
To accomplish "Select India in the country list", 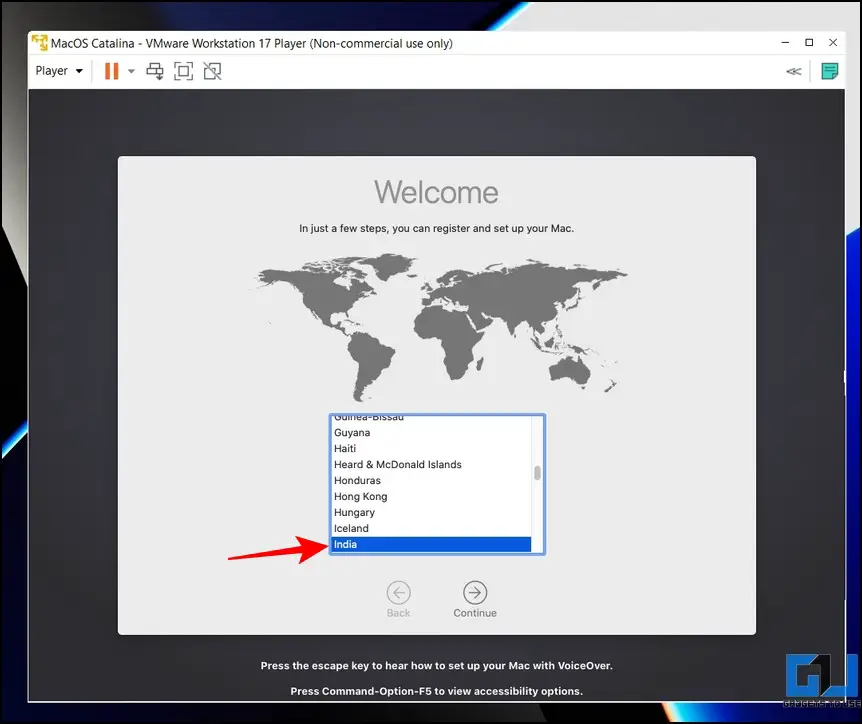I will coord(430,544).
